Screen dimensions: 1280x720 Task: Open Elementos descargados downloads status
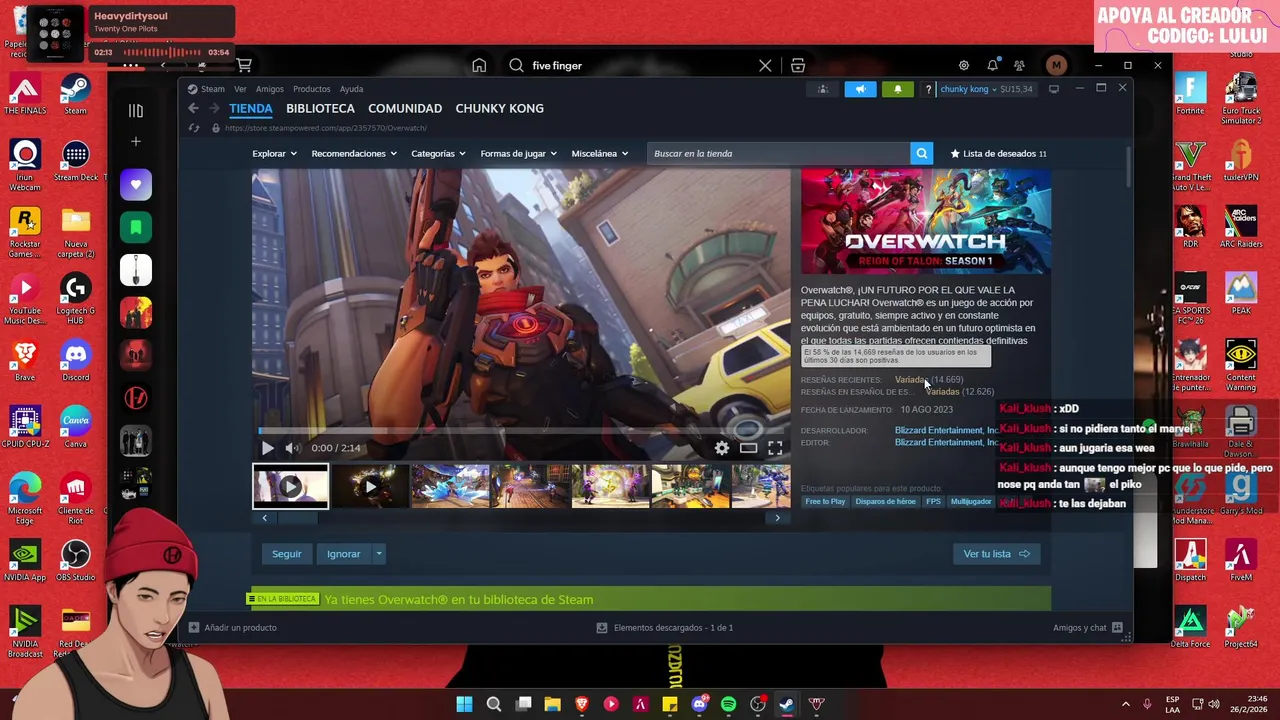[664, 627]
